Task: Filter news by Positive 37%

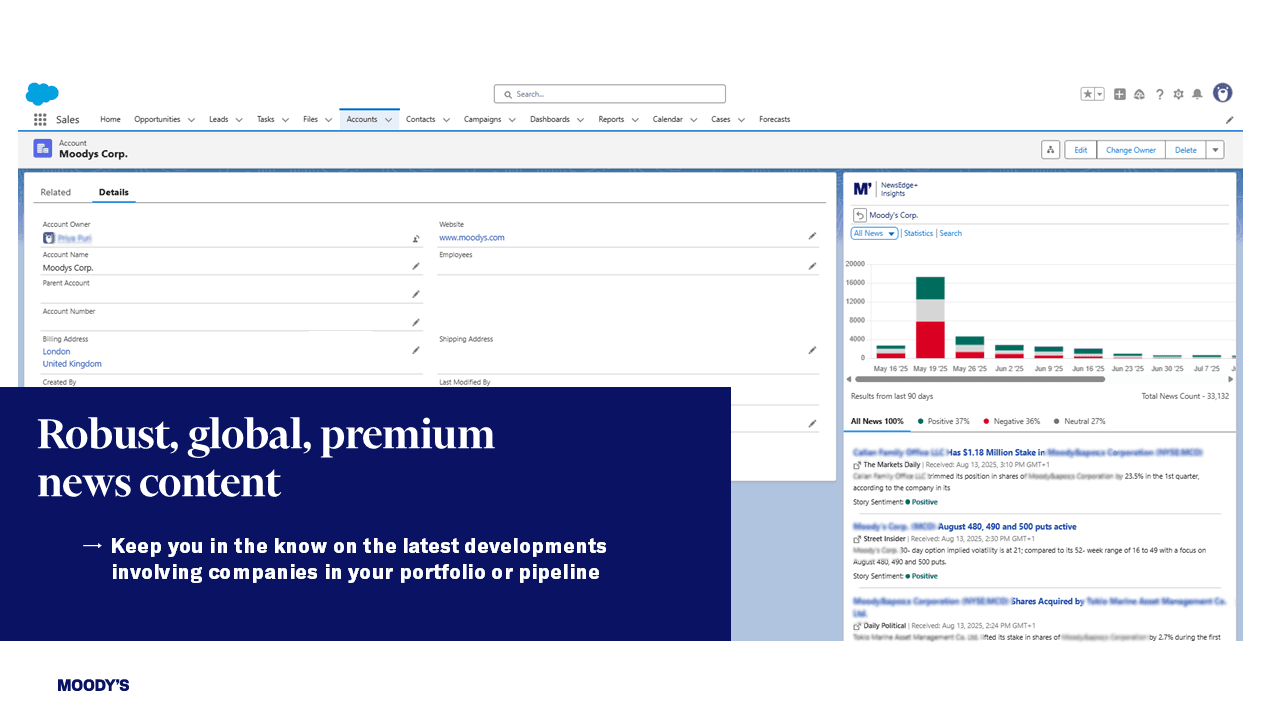Action: pyautogui.click(x=943, y=421)
